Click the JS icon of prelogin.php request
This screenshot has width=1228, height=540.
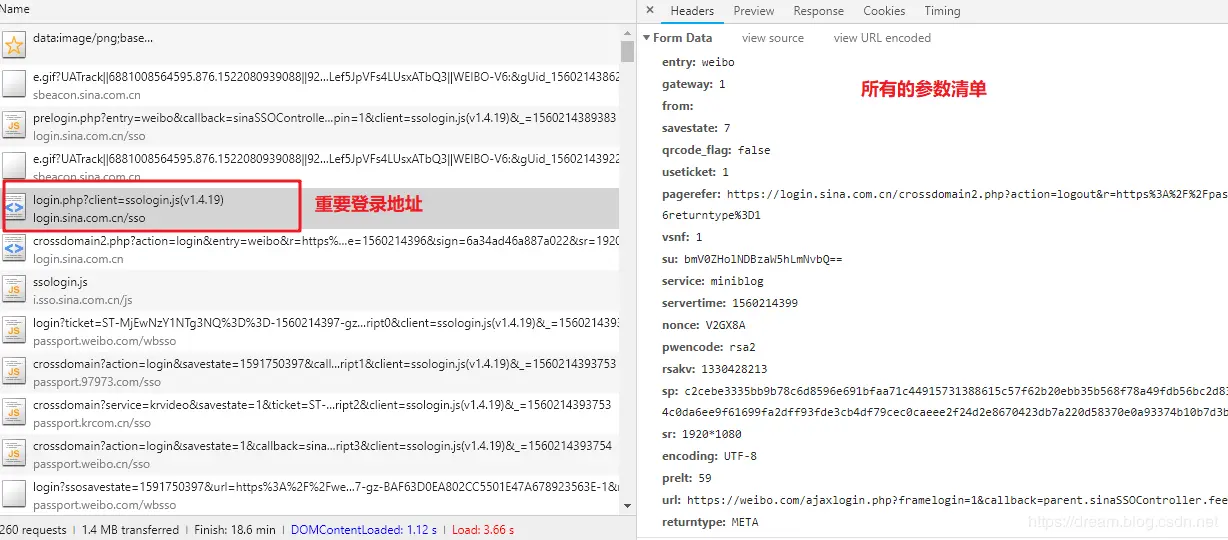point(14,126)
